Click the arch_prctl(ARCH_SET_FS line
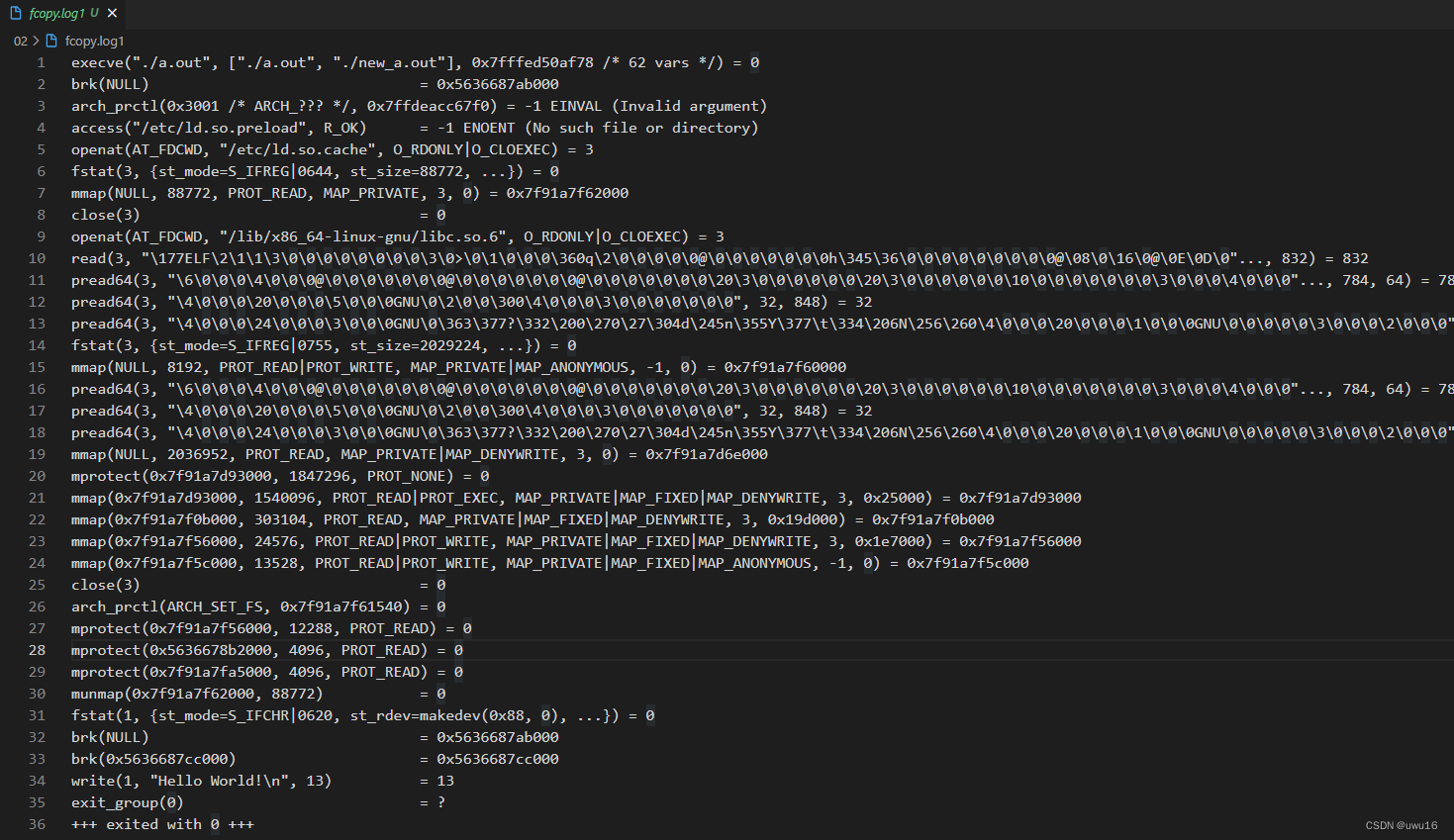 (x=258, y=607)
